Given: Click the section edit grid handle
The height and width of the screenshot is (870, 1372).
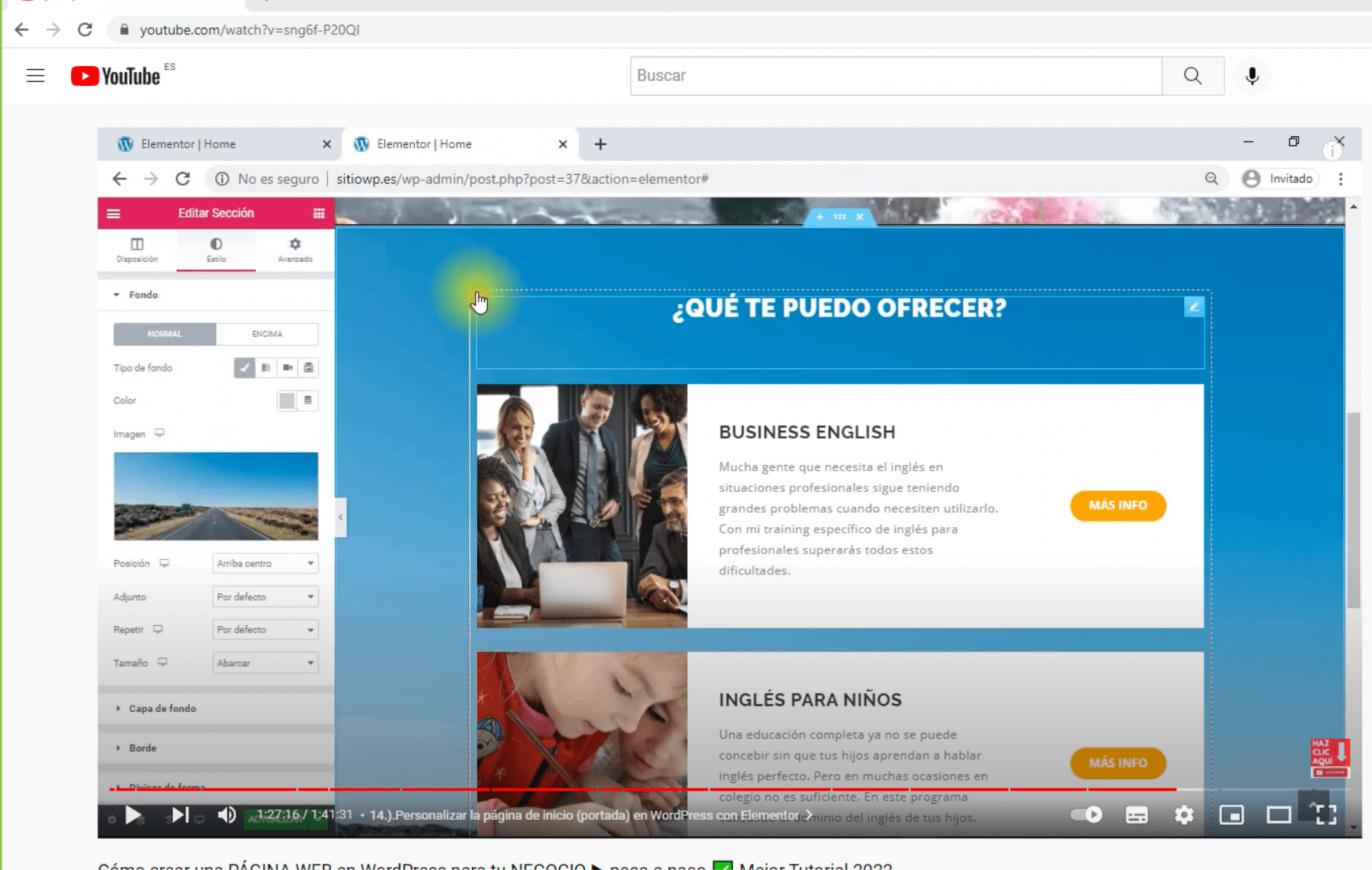Looking at the screenshot, I should (840, 217).
